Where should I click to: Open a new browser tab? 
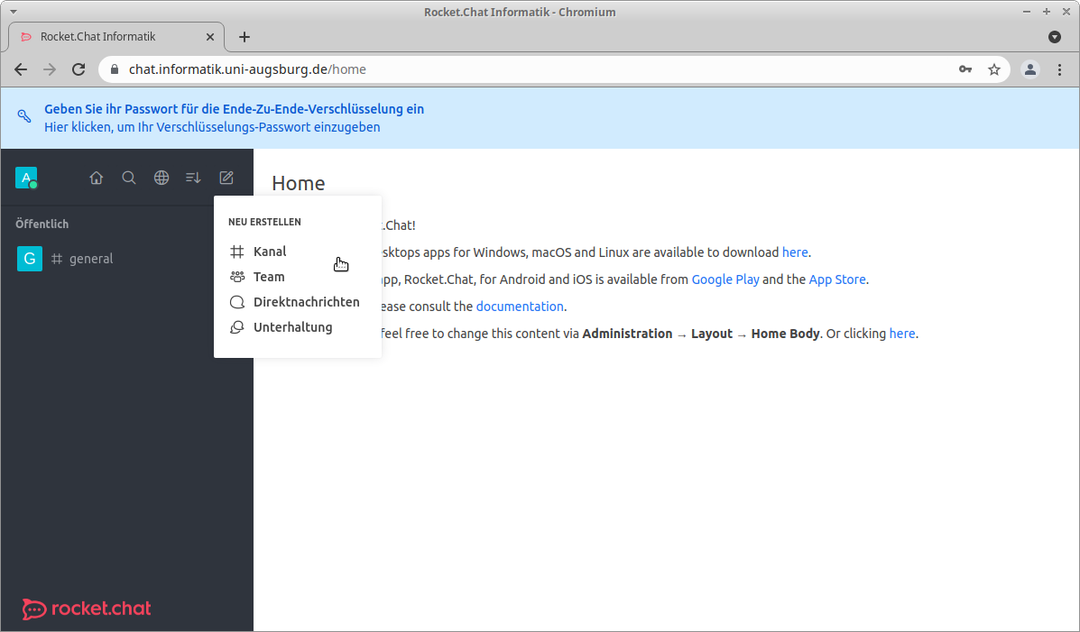pyautogui.click(x=244, y=37)
